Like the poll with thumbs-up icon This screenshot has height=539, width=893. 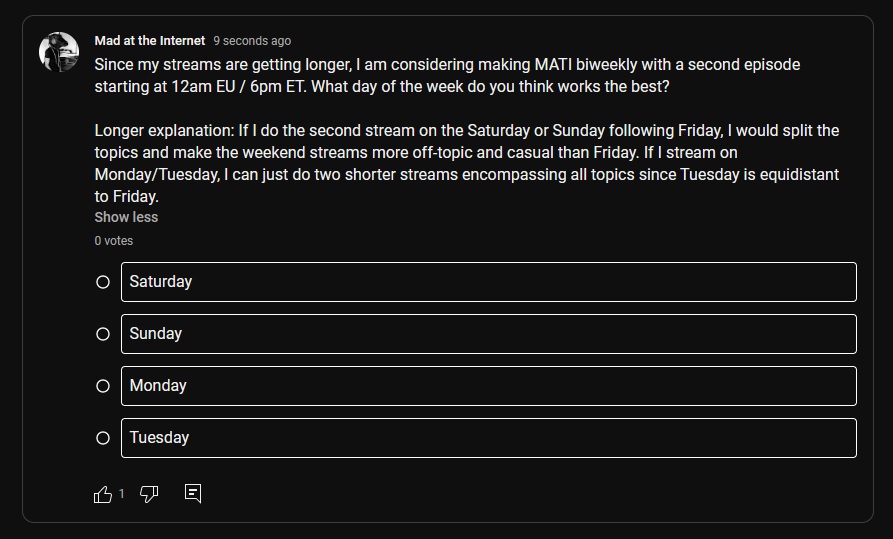pos(103,494)
